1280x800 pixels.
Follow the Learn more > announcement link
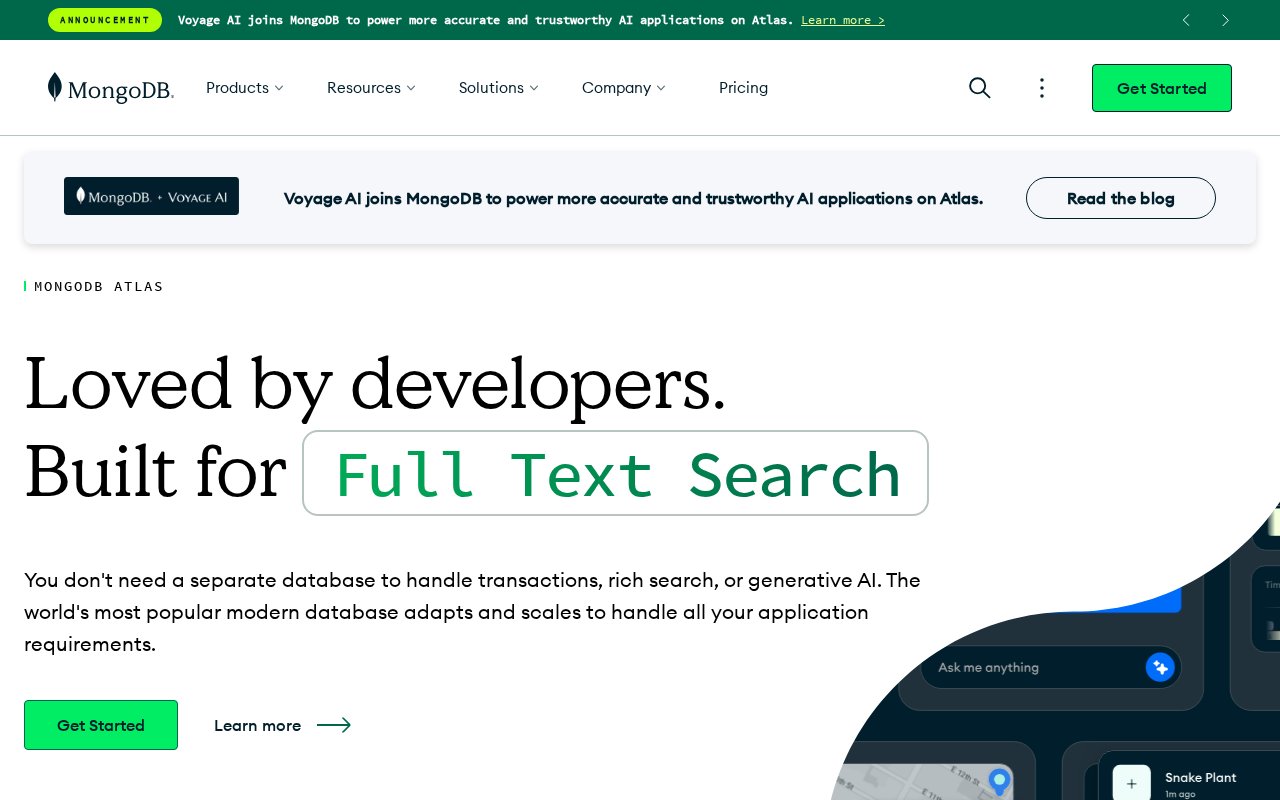(x=843, y=20)
